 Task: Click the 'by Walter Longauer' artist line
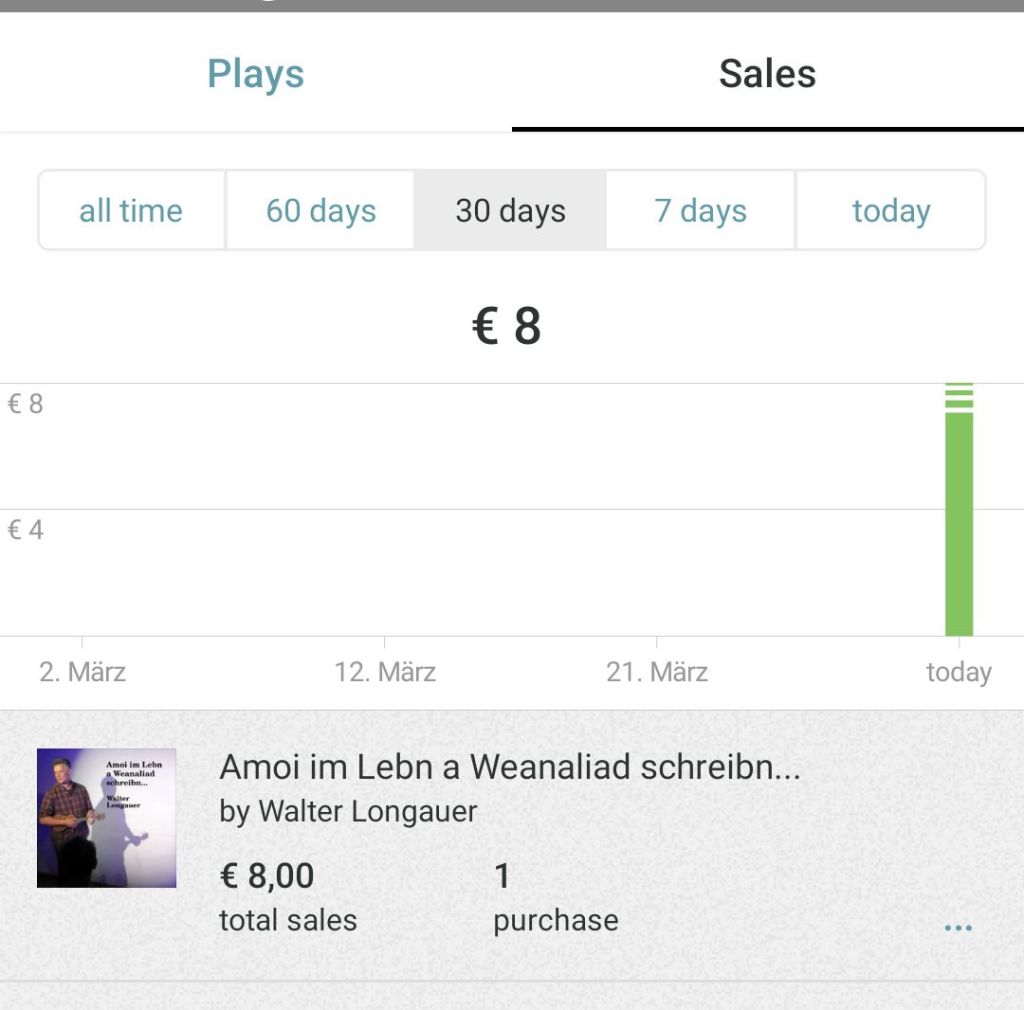pos(348,811)
